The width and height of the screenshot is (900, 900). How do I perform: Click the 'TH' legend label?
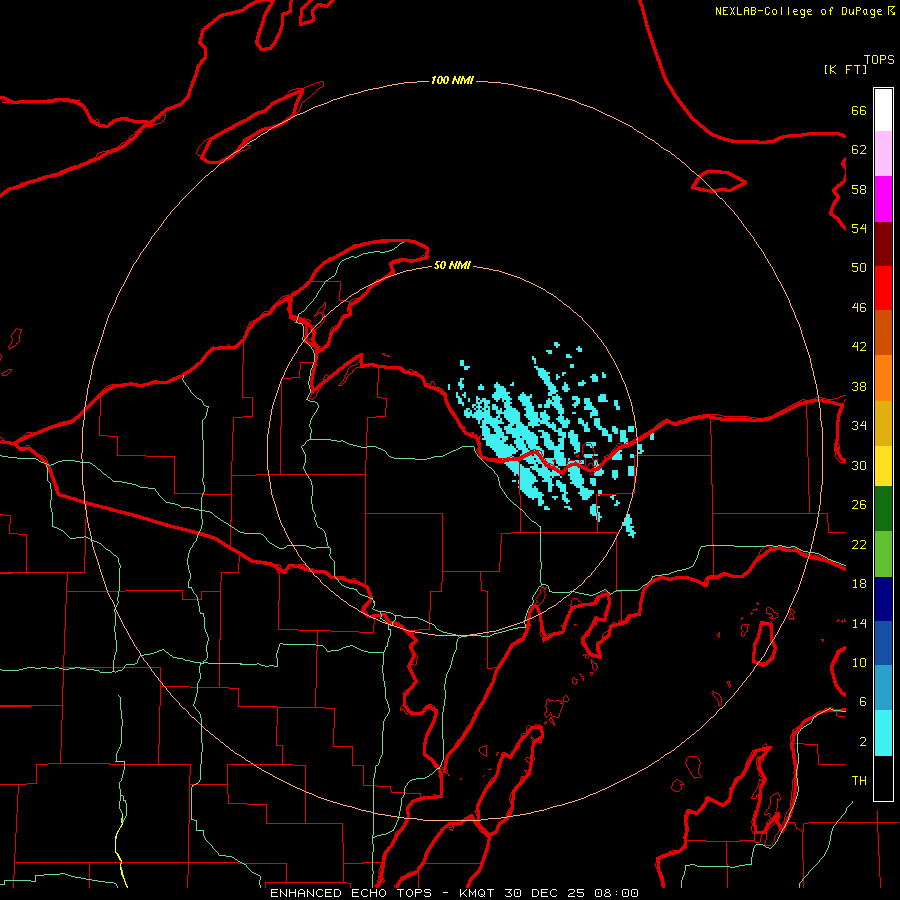pos(859,781)
